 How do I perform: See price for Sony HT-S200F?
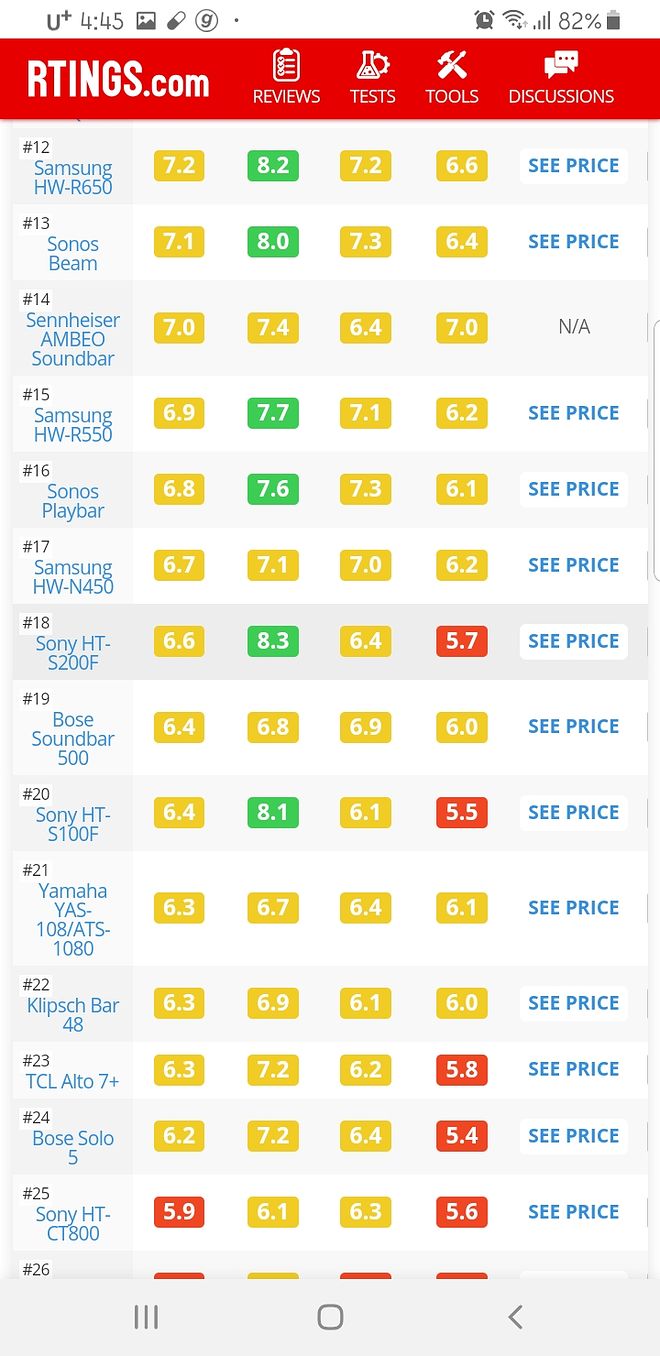point(573,641)
